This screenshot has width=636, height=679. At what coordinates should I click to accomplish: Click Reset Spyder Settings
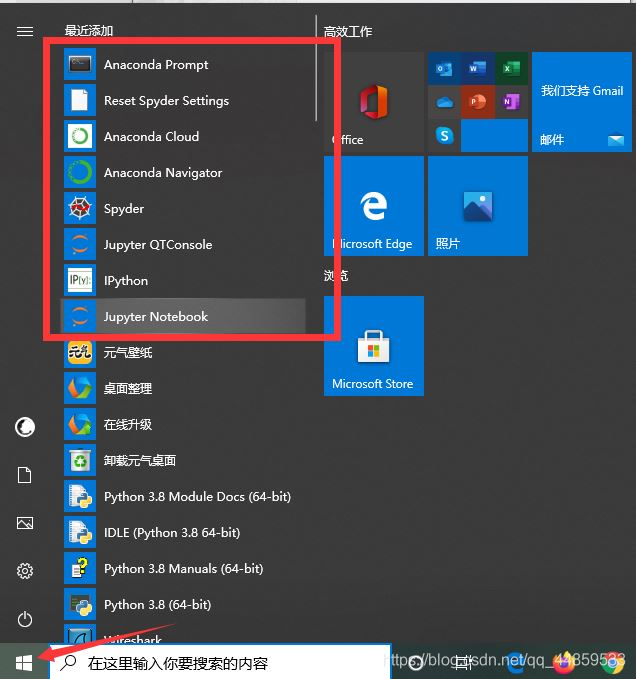166,101
